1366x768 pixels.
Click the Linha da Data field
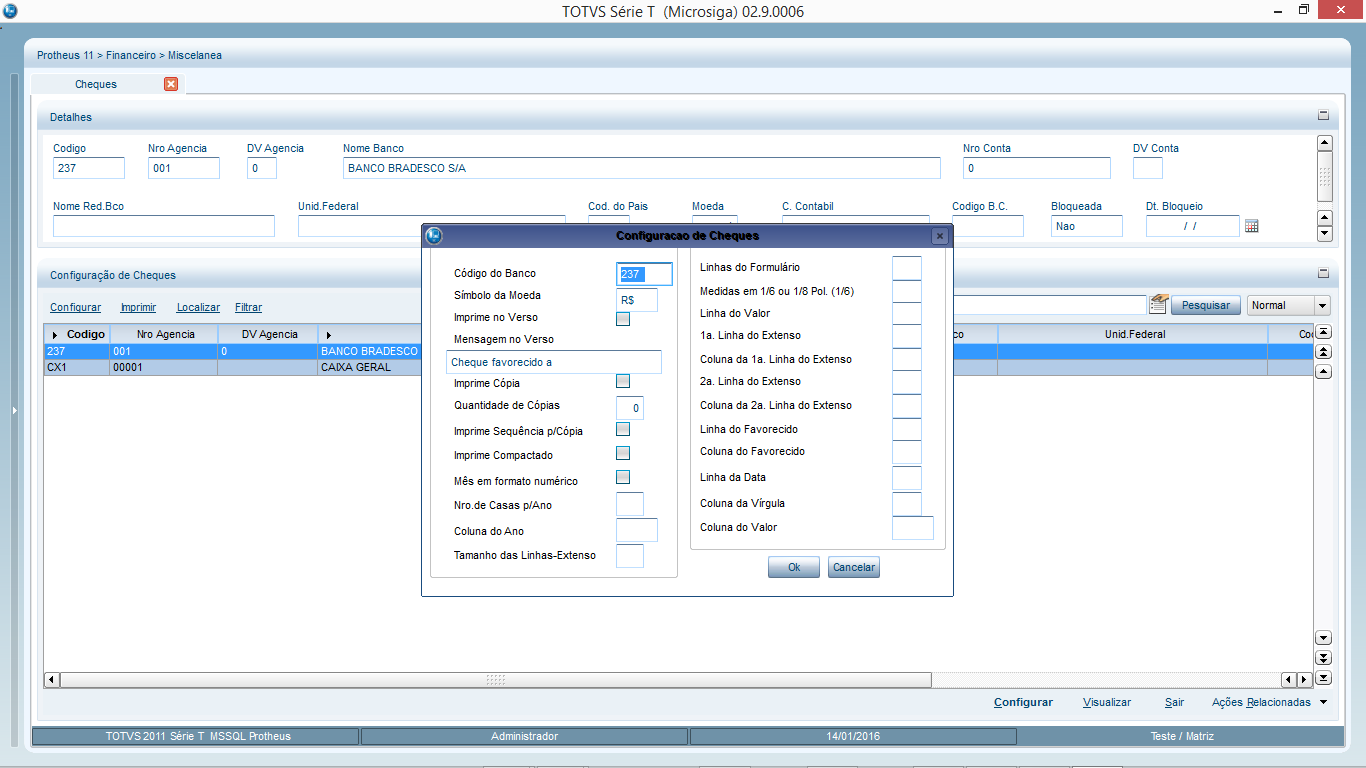pyautogui.click(x=907, y=478)
